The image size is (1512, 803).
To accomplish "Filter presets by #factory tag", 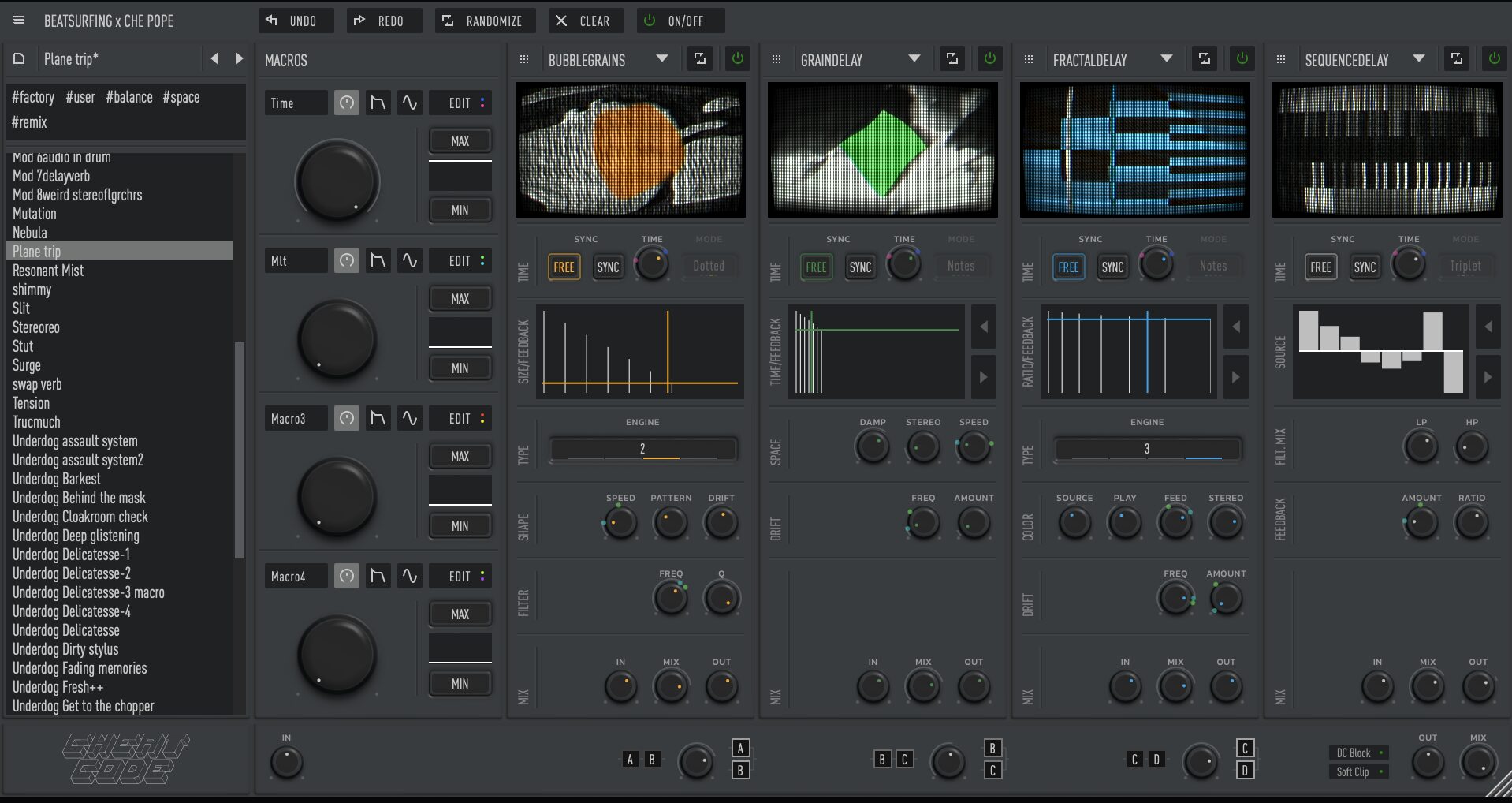I will pyautogui.click(x=33, y=97).
